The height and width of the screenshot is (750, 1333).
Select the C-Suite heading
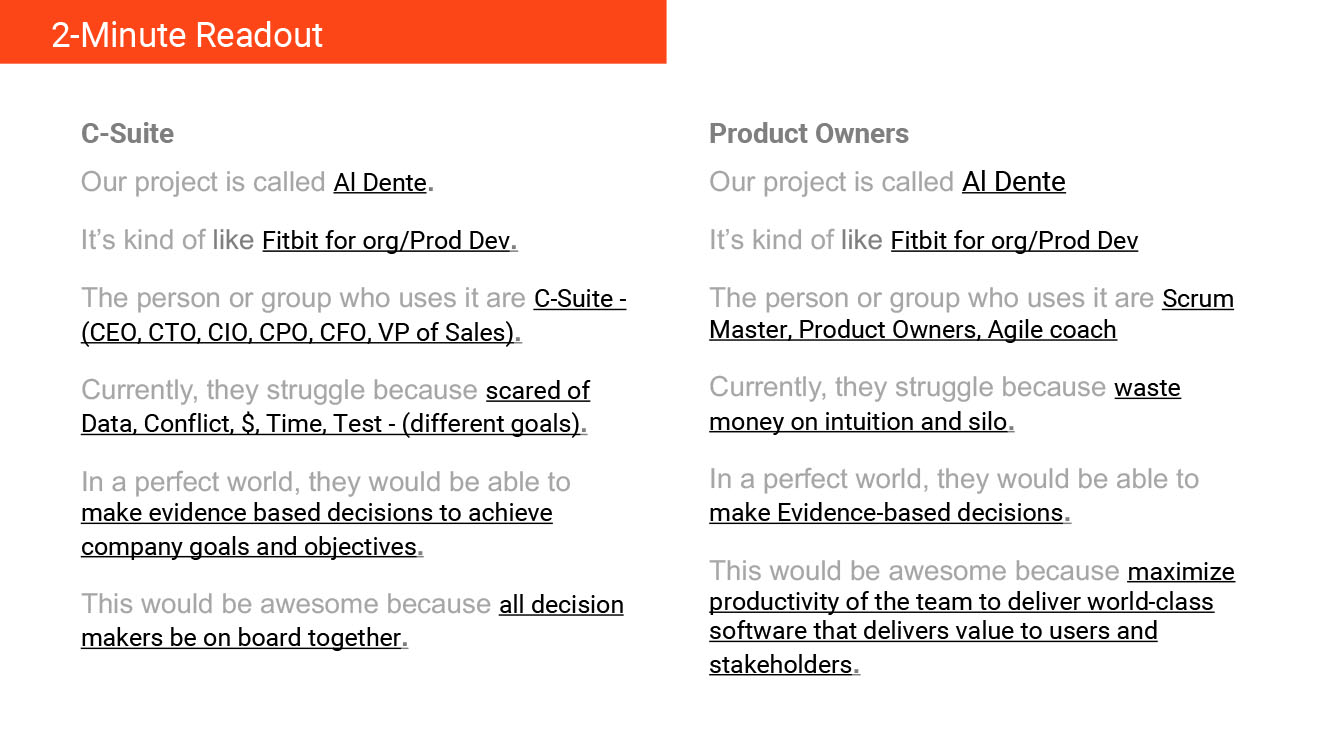click(127, 134)
